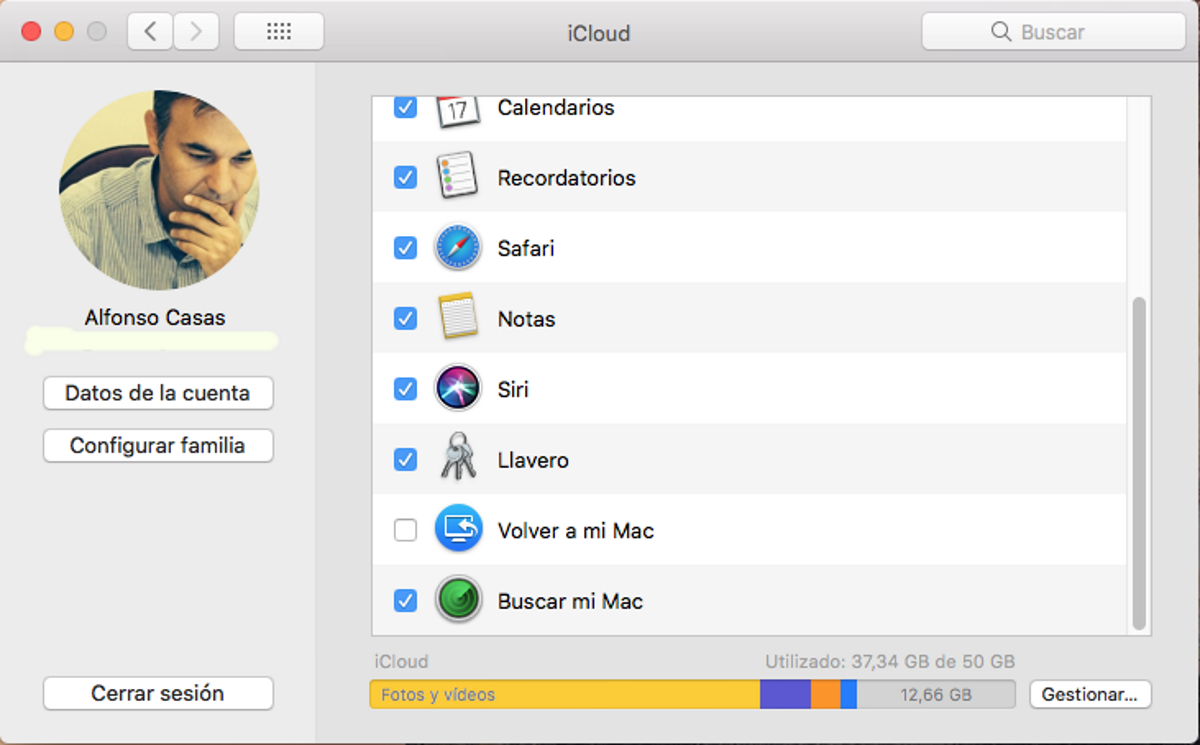1200x745 pixels.
Task: Open Gestionar storage management
Action: pyautogui.click(x=1090, y=694)
